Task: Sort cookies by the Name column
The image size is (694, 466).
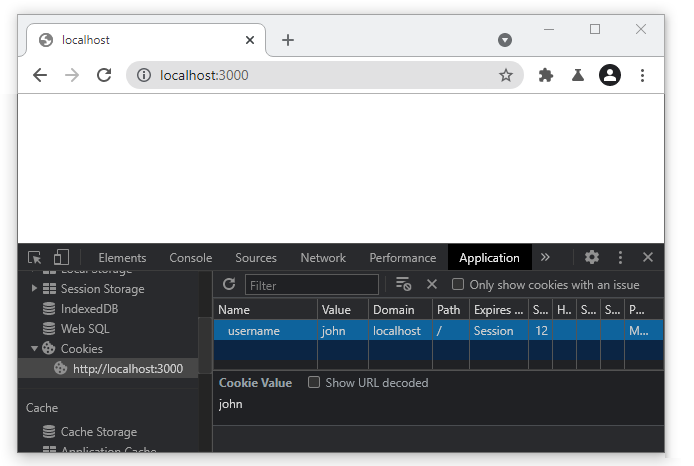Action: (x=266, y=310)
